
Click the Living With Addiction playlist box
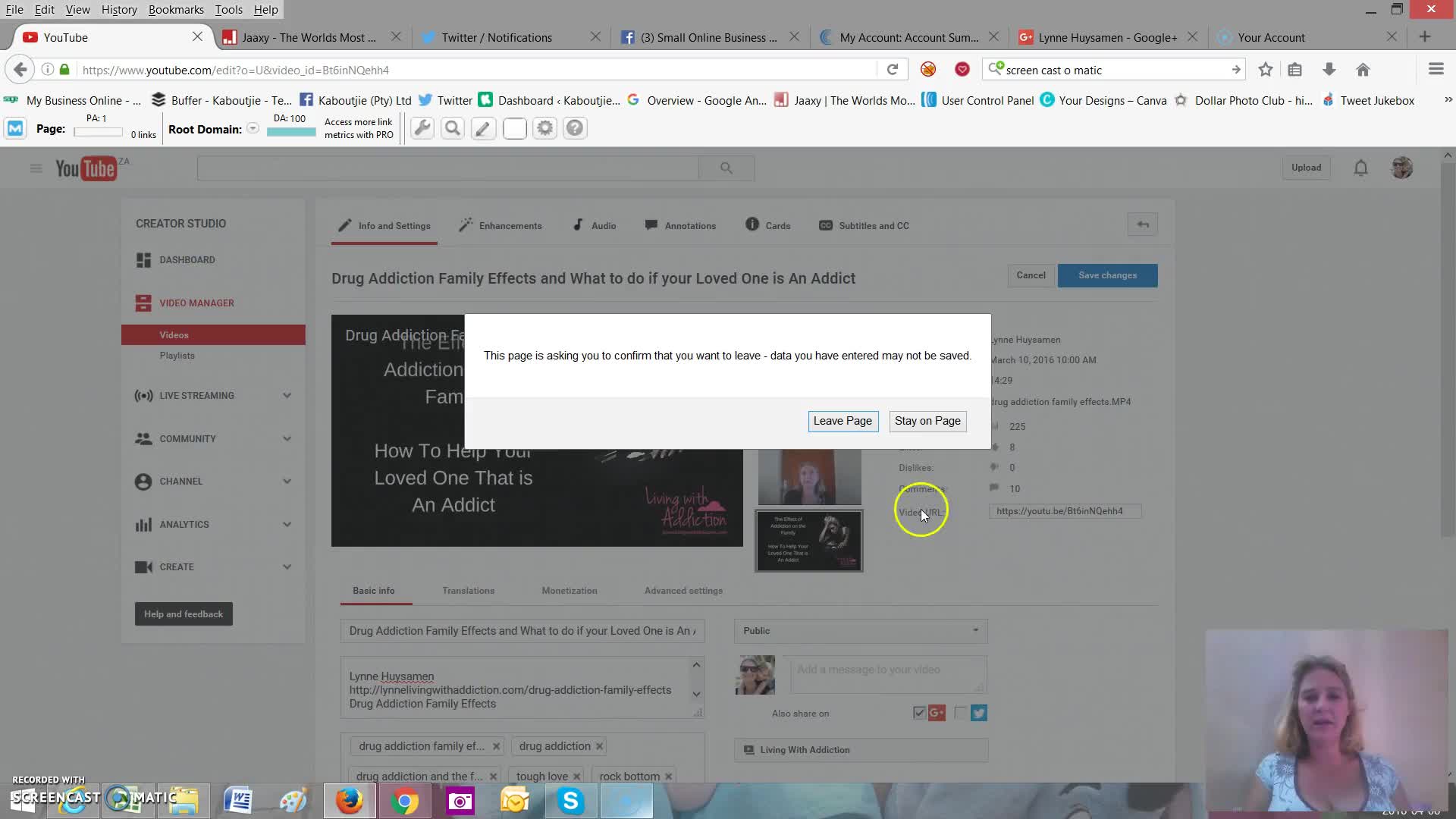click(x=861, y=750)
